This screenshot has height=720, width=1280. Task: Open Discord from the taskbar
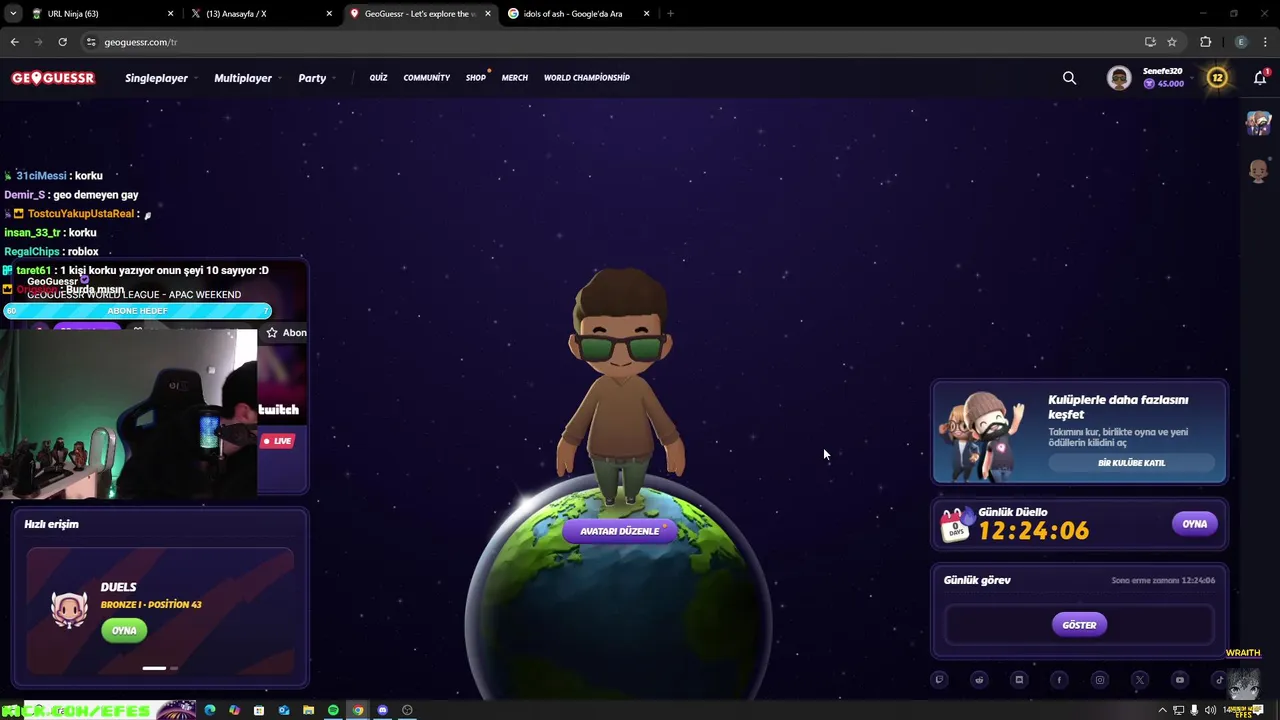(x=382, y=710)
